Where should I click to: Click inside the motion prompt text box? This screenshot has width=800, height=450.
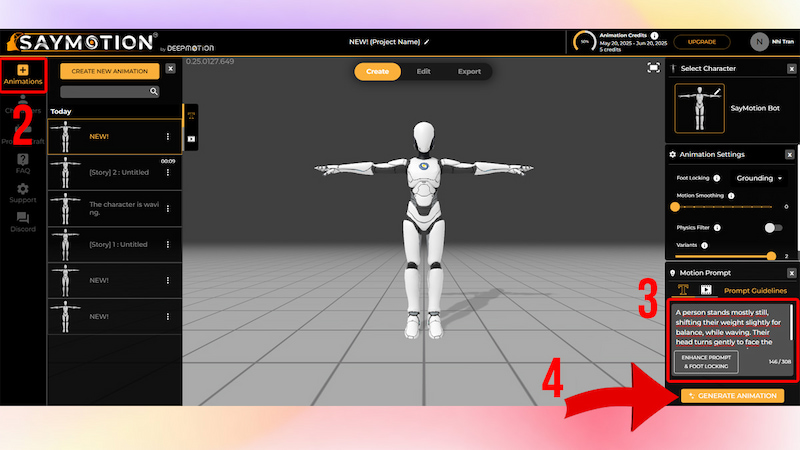730,327
